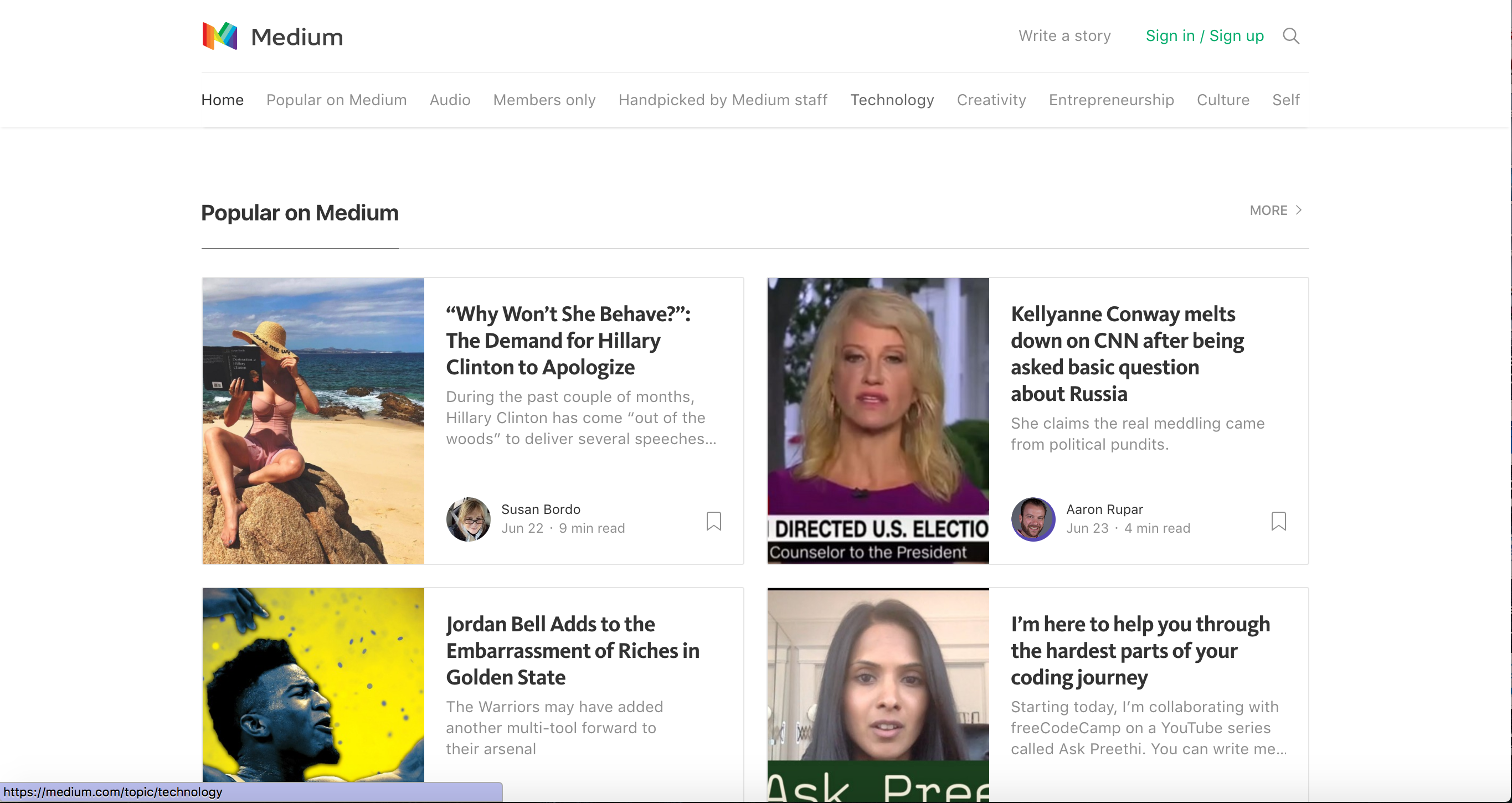Open the Popular on Medium heading

299,213
